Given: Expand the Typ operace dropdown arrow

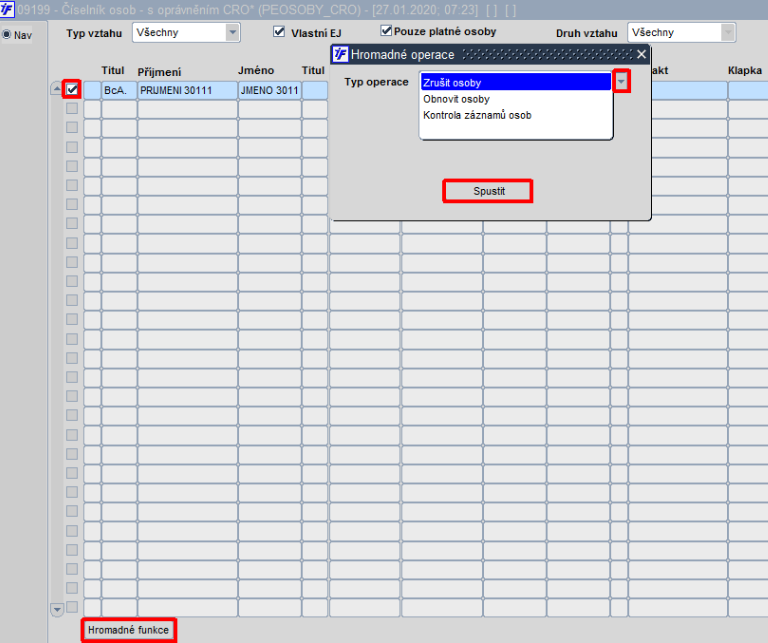Looking at the screenshot, I should pos(621,81).
